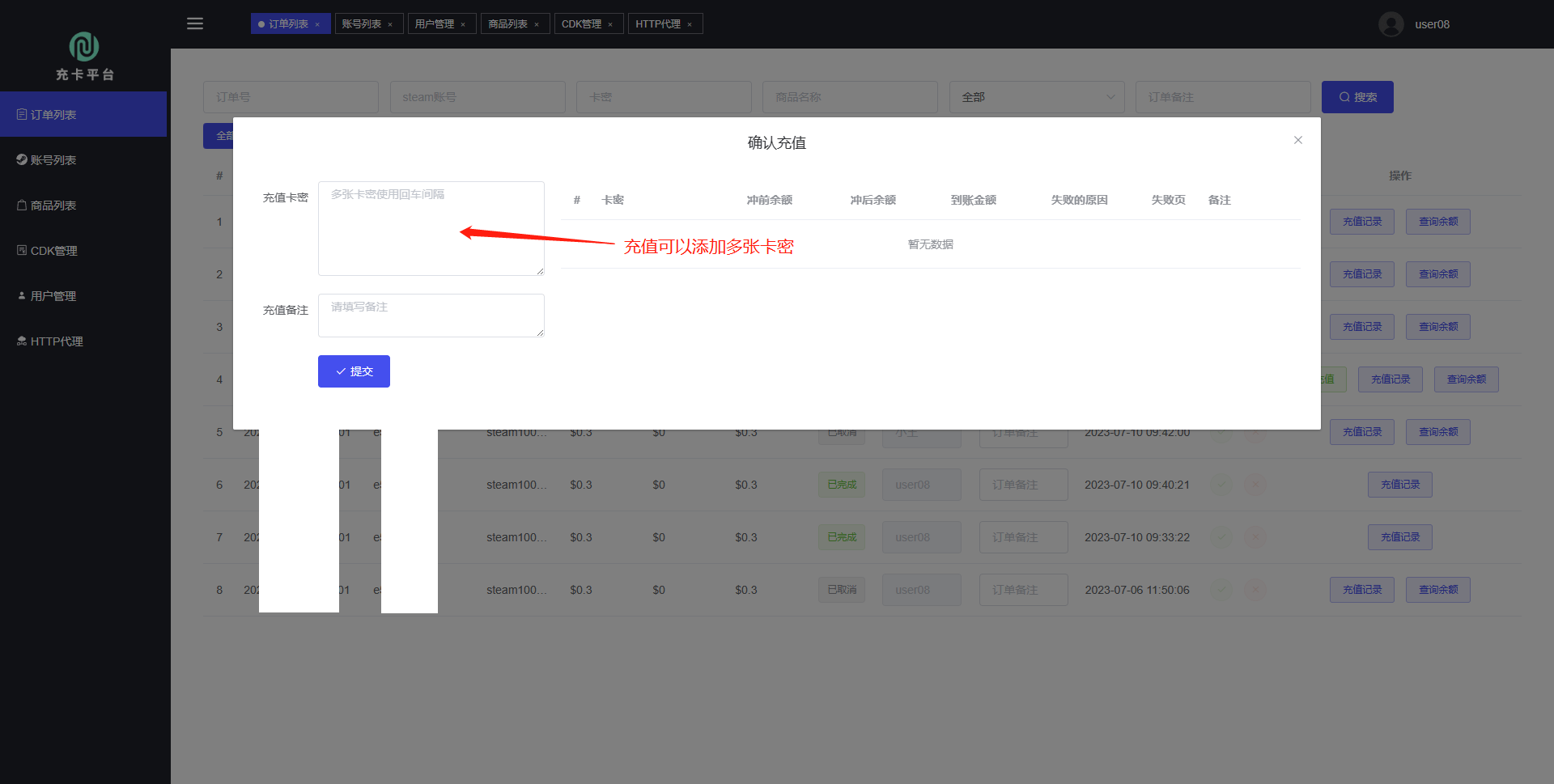Viewport: 1554px width, 784px height.
Task: Click the 卡密 column header in dialog table
Action: pos(613,200)
